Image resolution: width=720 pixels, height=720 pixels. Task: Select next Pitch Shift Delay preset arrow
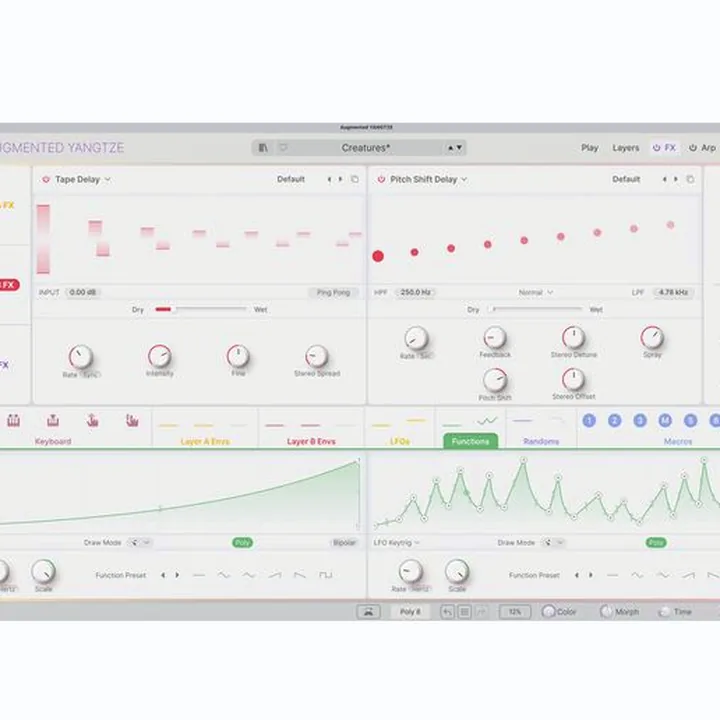675,179
